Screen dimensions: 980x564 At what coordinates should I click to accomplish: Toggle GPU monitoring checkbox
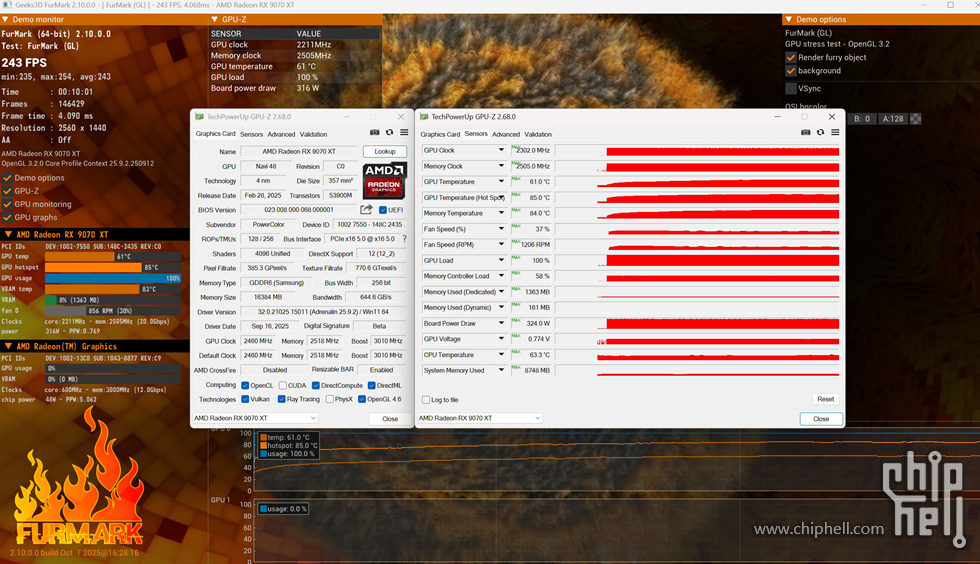[8, 204]
